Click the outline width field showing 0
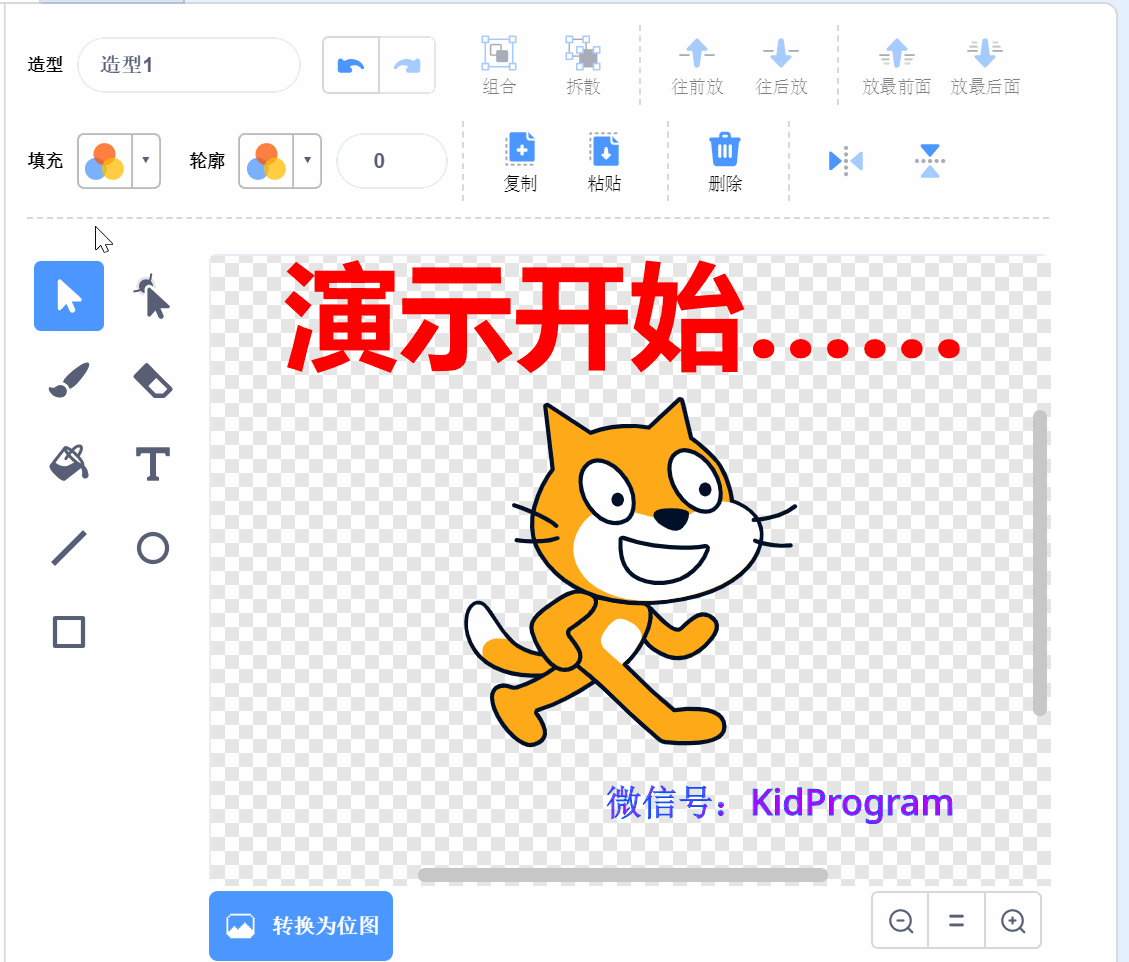Viewport: 1129px width, 962px height. point(392,161)
